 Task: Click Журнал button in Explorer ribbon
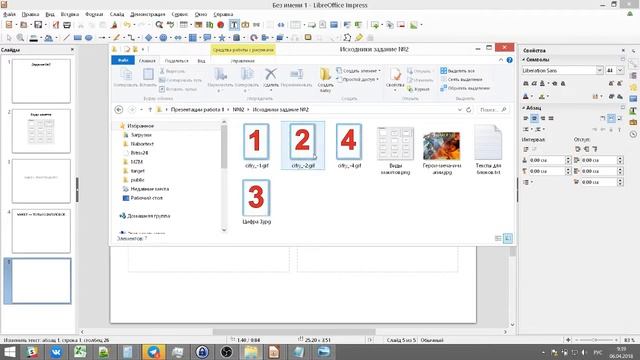tap(418, 89)
